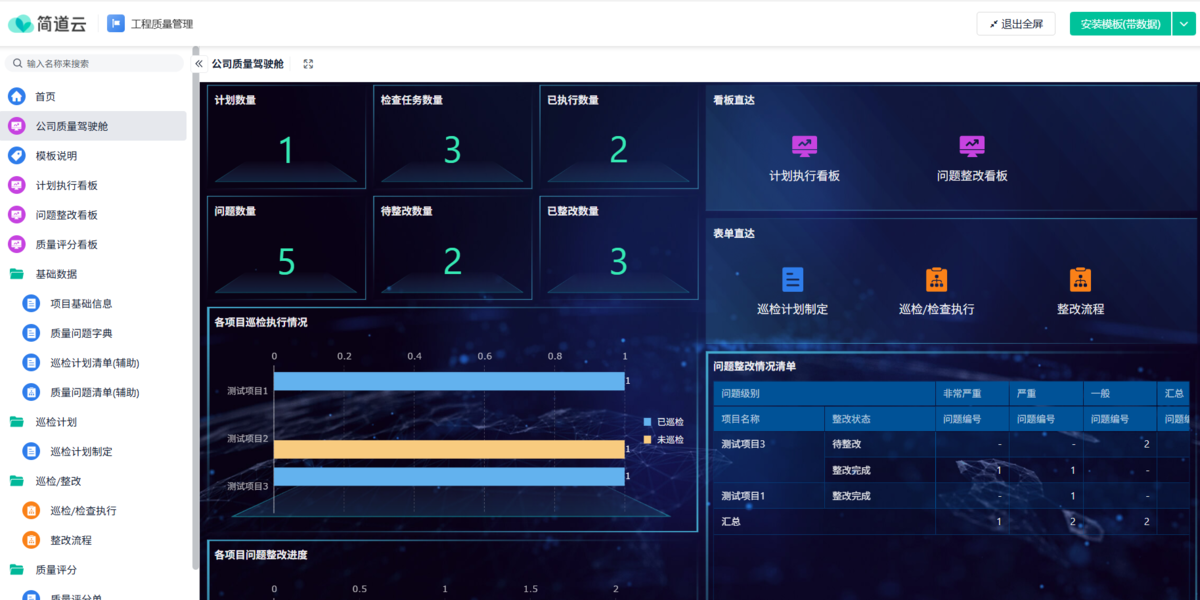
Task: Select 质量评分看板 in sidebar menu
Action: pyautogui.click(x=93, y=244)
